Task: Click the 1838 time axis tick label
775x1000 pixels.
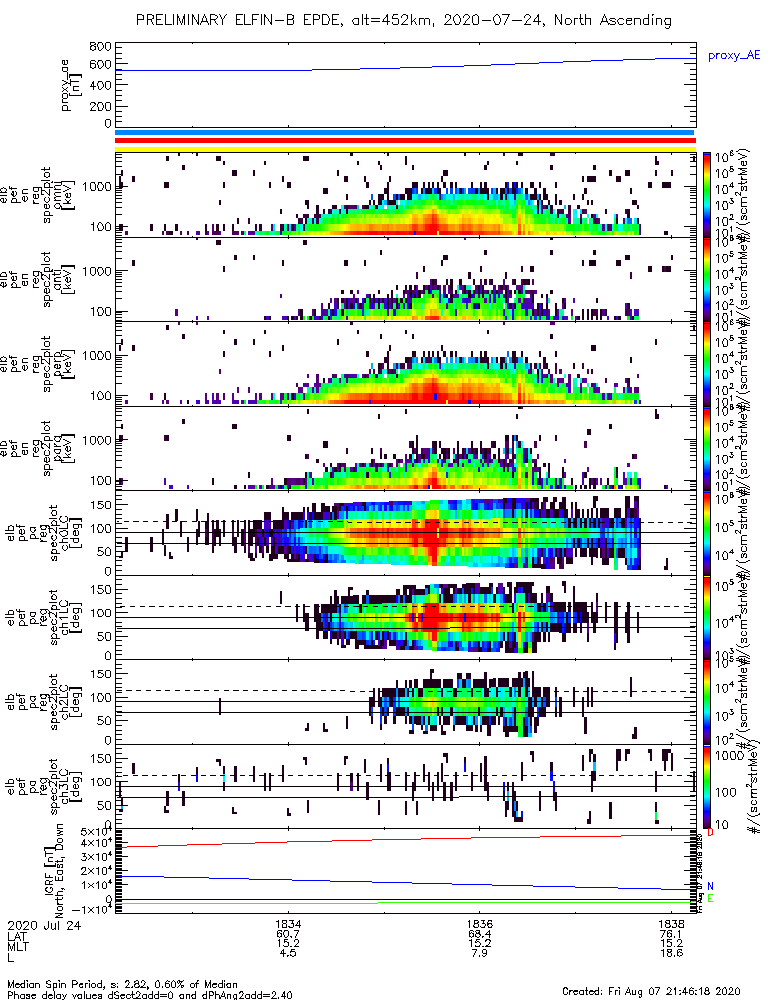Action: coord(671,923)
